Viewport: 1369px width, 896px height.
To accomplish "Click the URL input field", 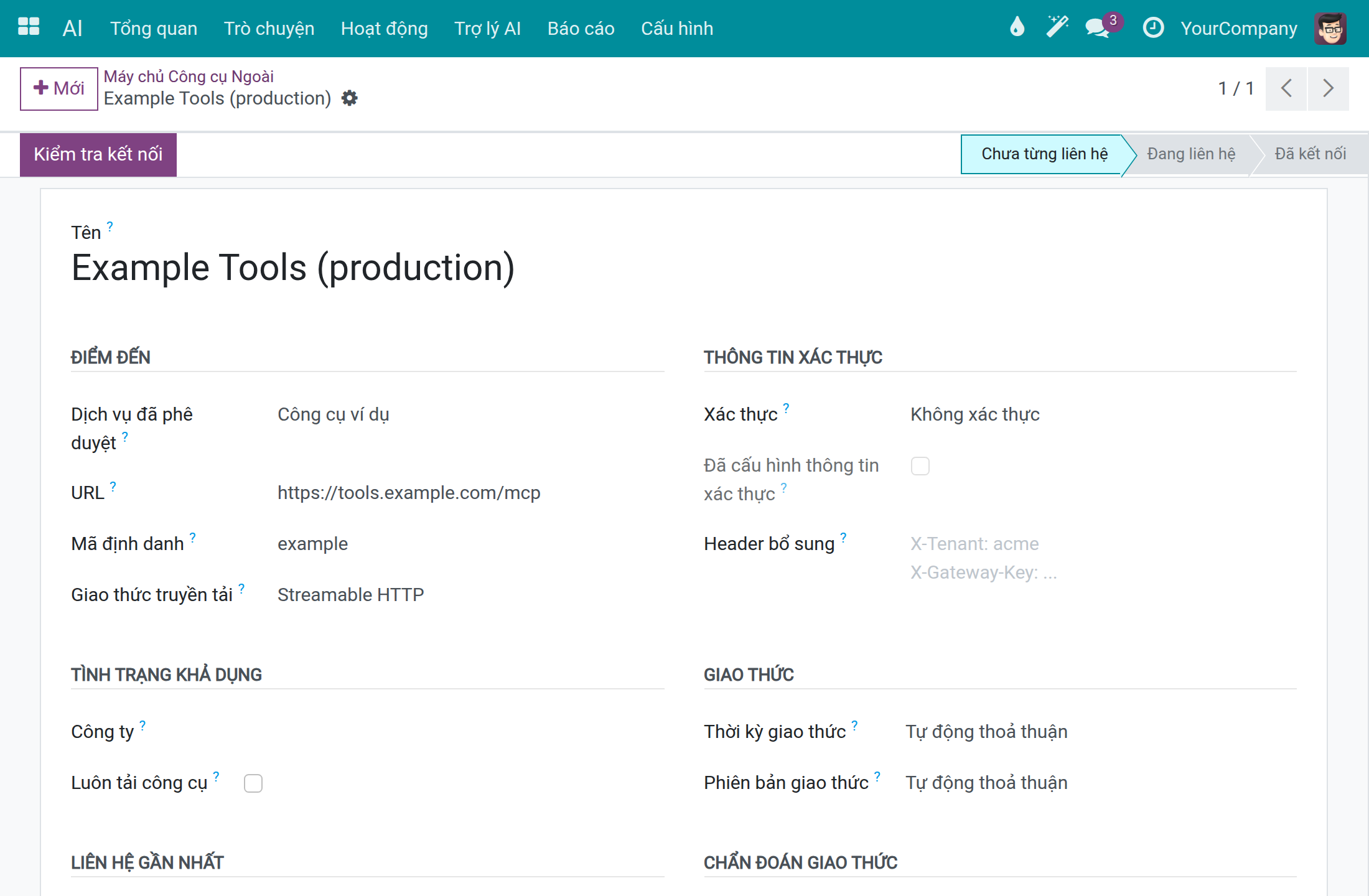I will point(470,493).
